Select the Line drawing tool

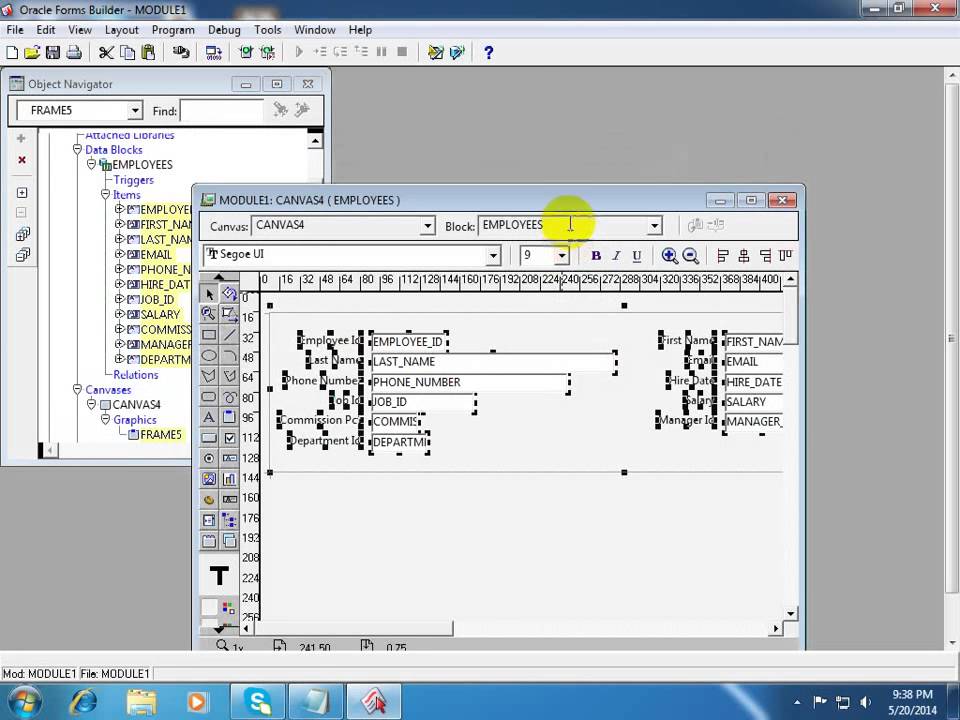click(x=230, y=335)
